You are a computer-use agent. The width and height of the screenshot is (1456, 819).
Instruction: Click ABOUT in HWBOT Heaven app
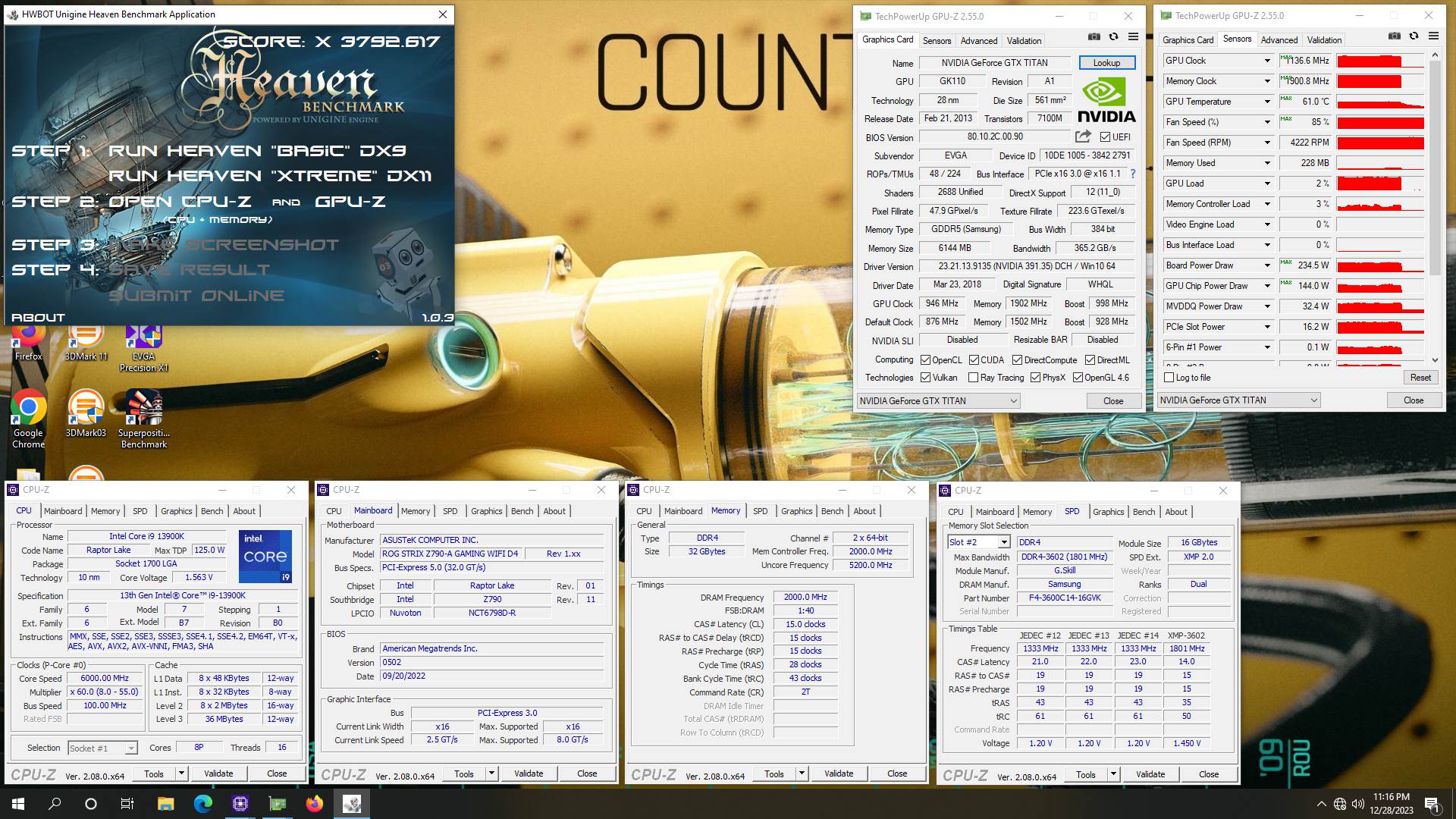(x=38, y=318)
